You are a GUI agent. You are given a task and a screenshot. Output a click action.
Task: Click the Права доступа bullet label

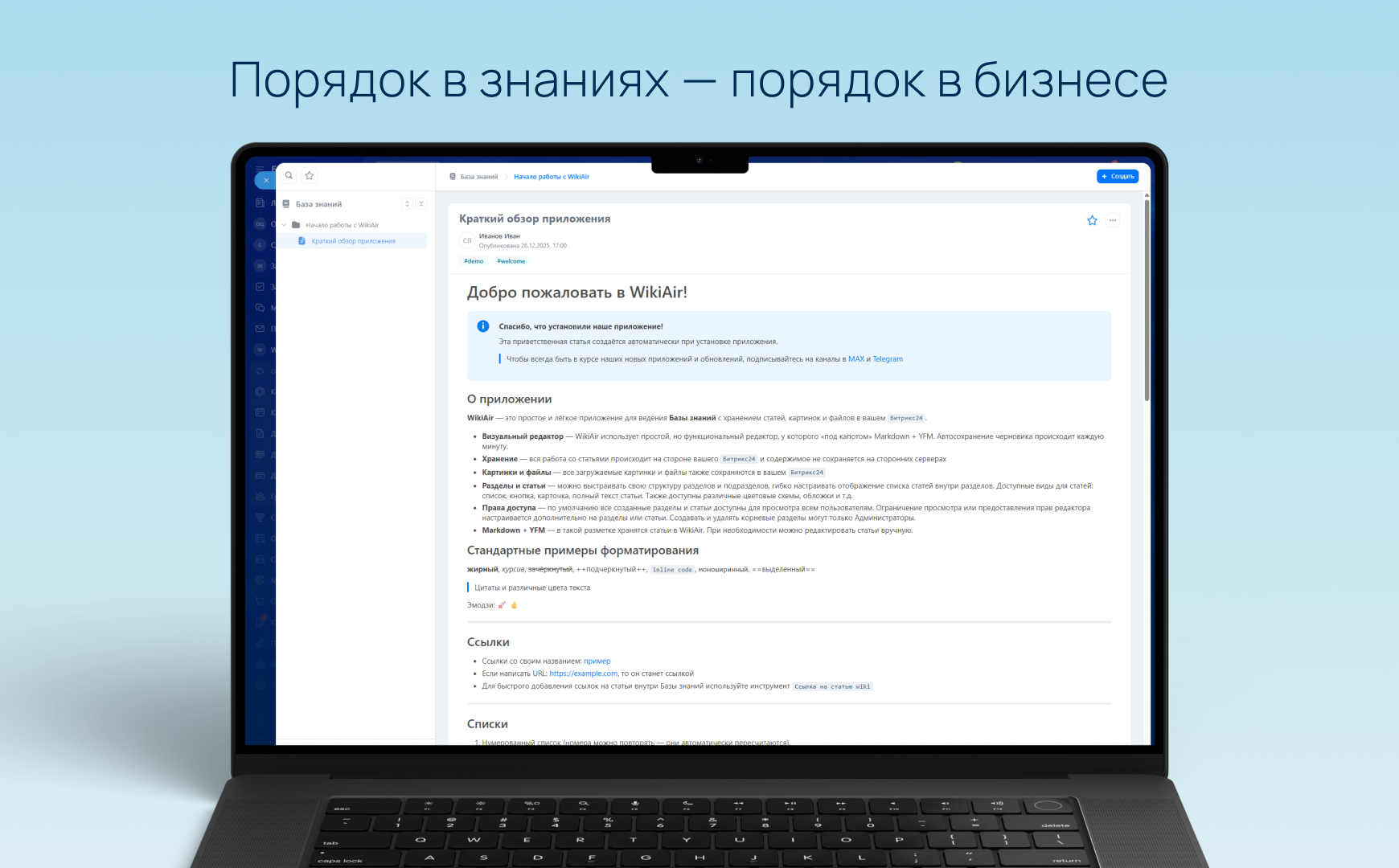(509, 508)
